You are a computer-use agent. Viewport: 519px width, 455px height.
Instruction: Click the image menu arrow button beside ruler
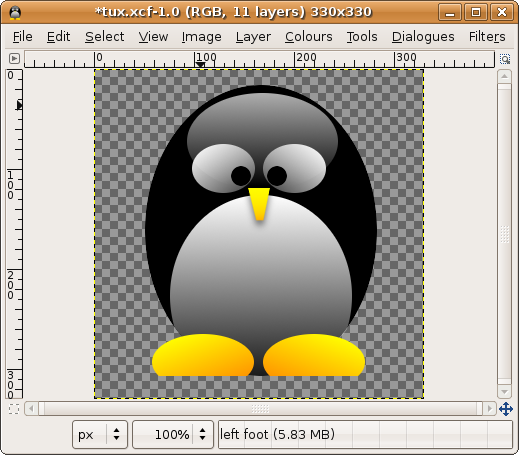point(14,59)
